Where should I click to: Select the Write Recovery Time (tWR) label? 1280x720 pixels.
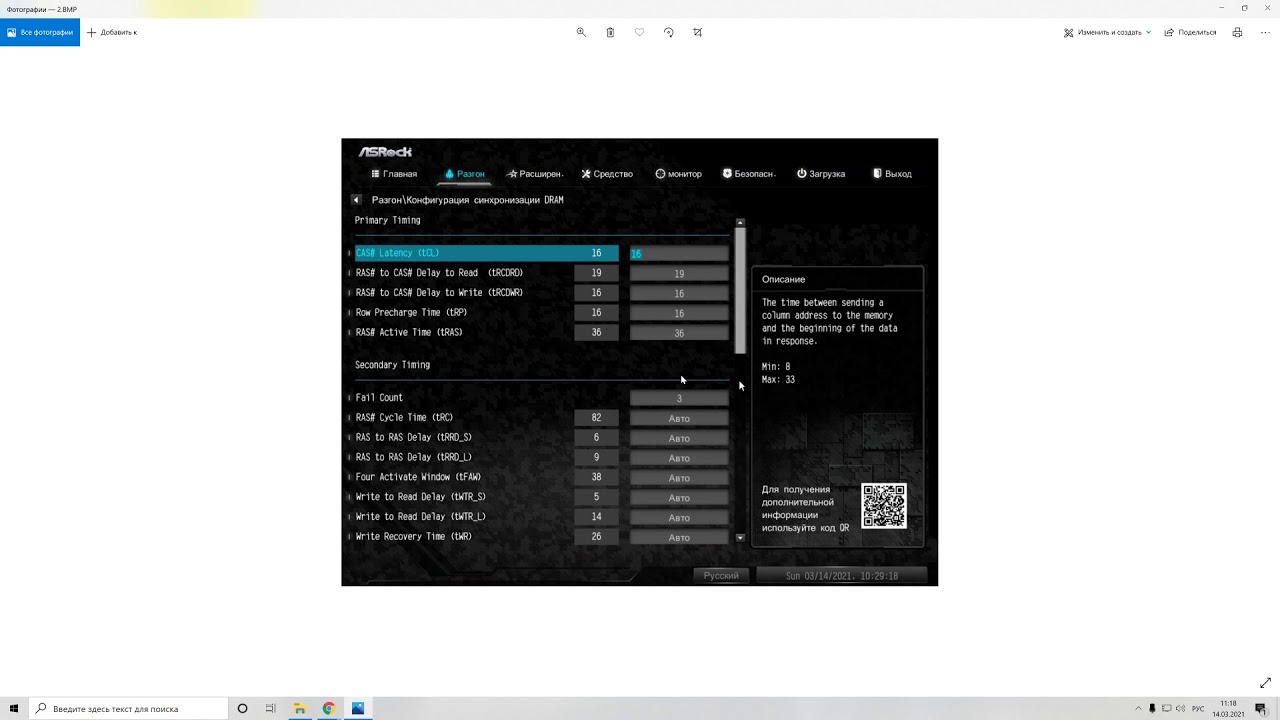tap(414, 537)
